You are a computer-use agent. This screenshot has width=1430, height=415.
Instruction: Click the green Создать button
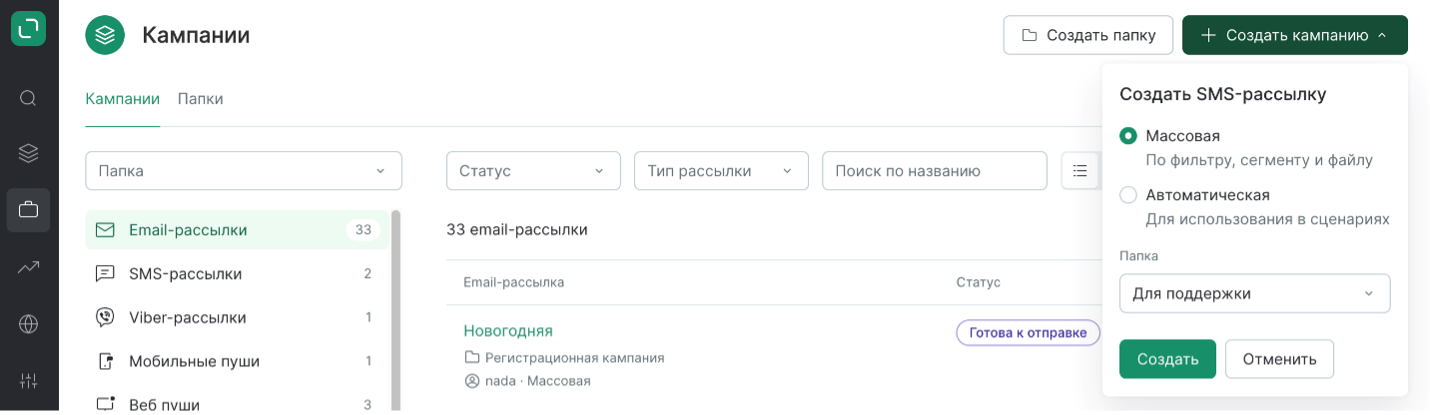pos(1167,359)
